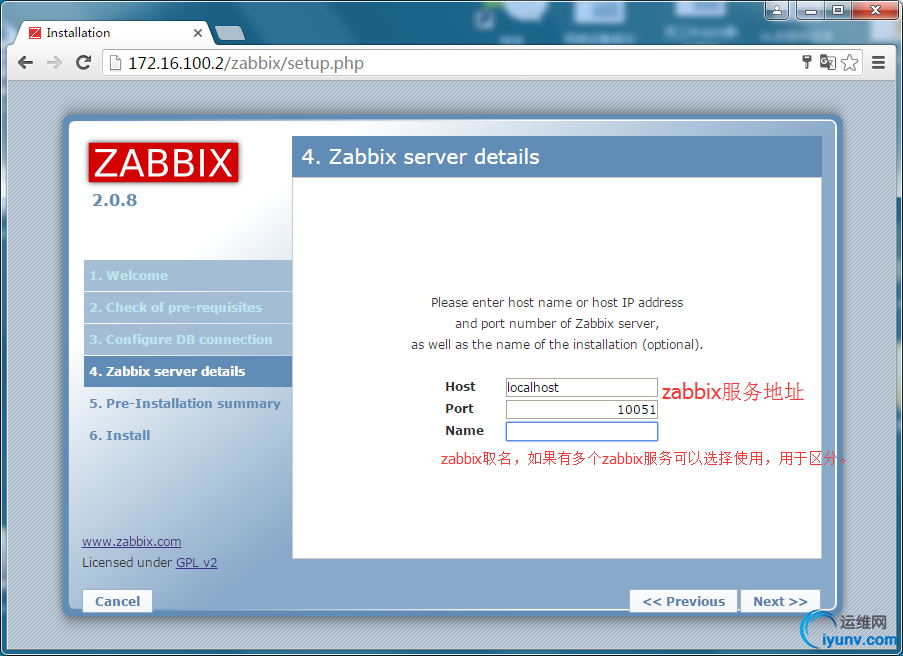Close the Installation tab
The image size is (903, 656).
(198, 33)
